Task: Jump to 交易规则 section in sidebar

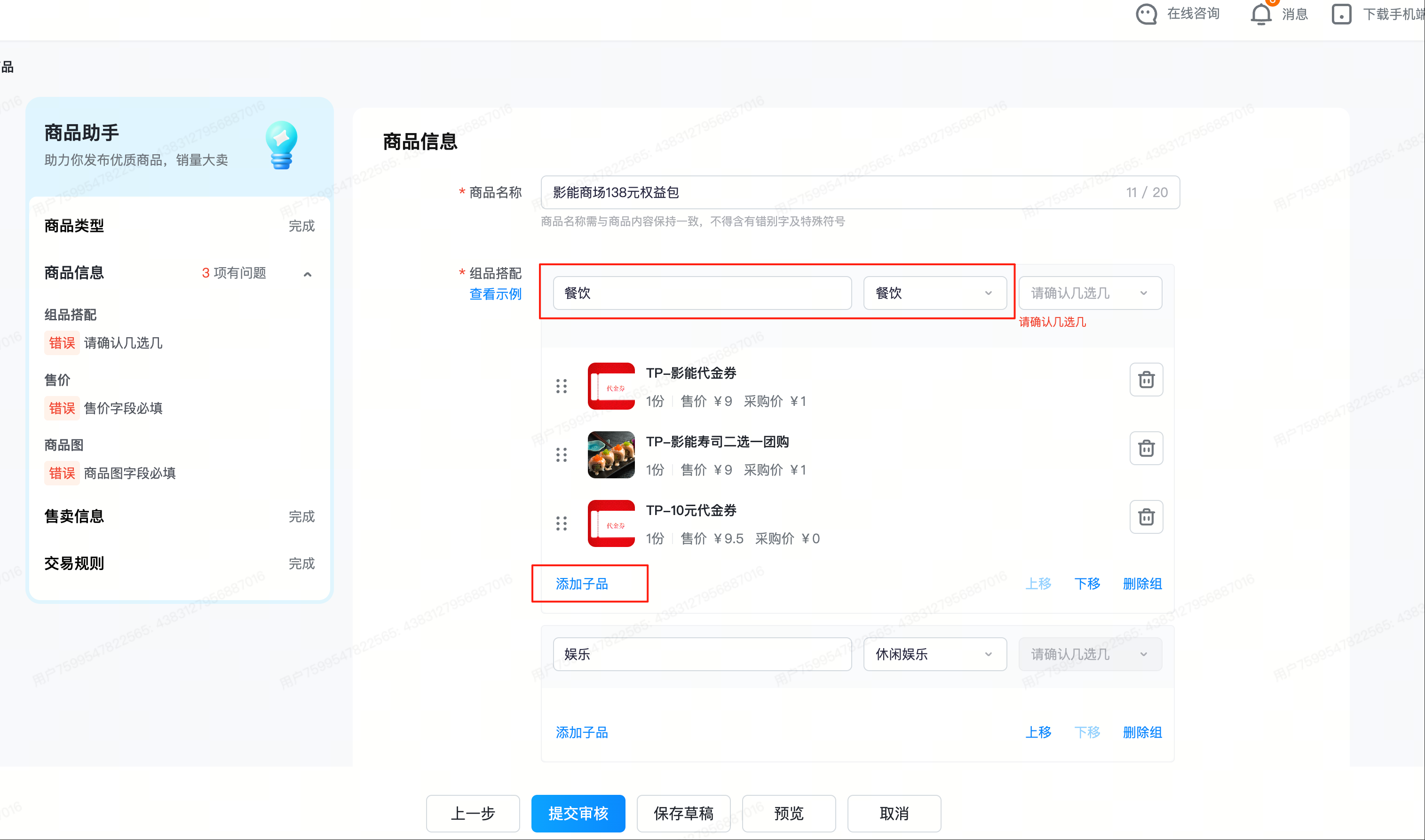Action: [x=74, y=563]
